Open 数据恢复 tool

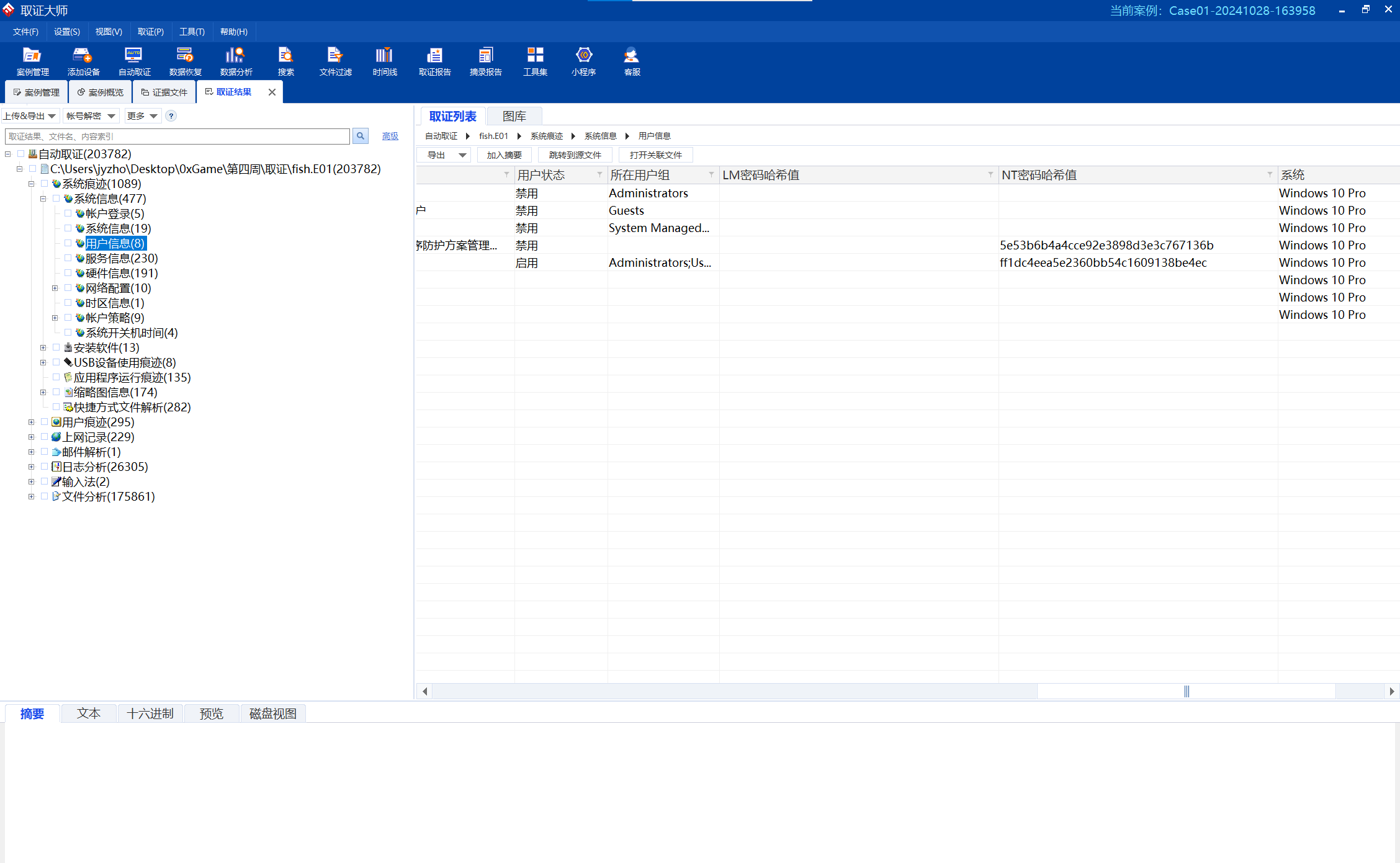tap(185, 61)
